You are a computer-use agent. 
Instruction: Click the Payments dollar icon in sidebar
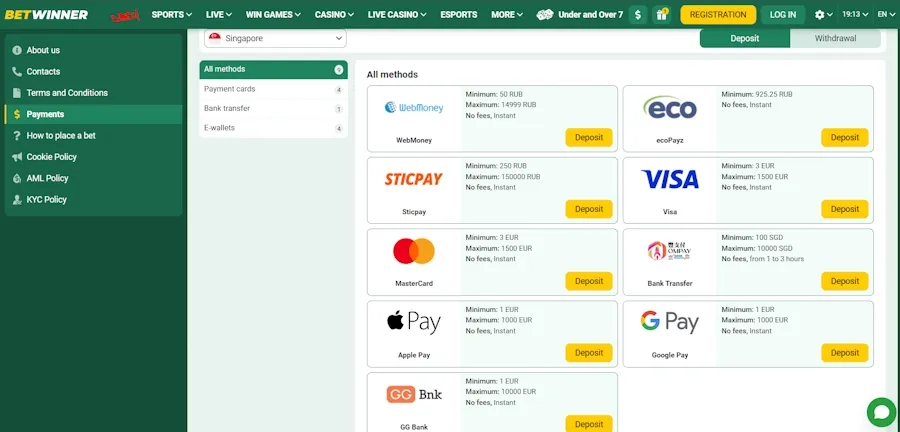coord(17,114)
